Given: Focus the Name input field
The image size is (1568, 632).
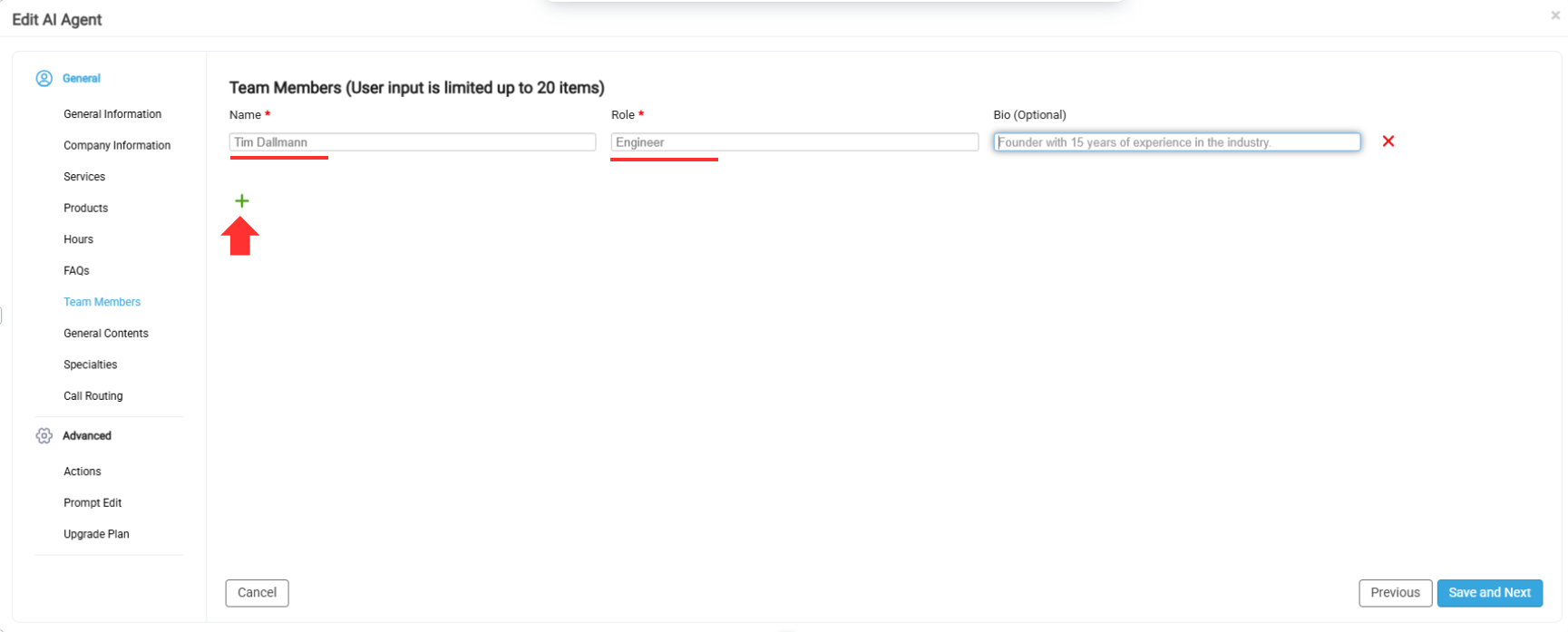Looking at the screenshot, I should coord(413,142).
